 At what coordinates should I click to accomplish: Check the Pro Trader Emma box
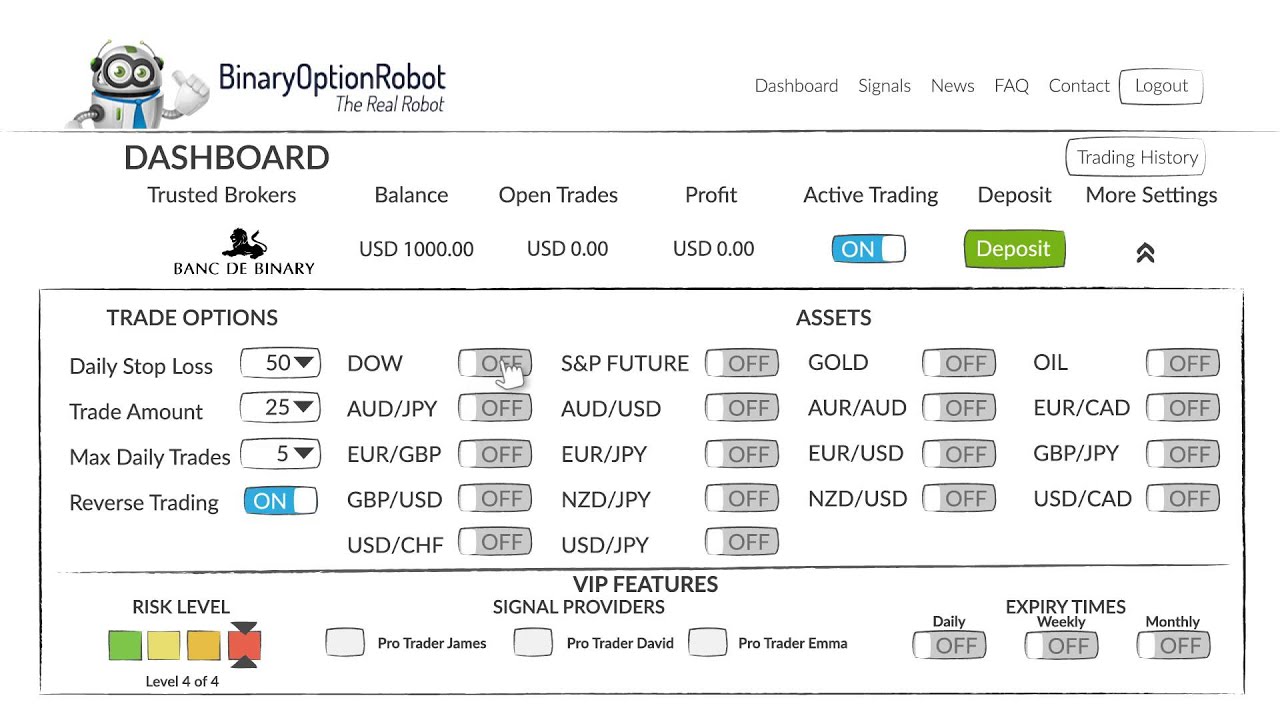click(707, 642)
